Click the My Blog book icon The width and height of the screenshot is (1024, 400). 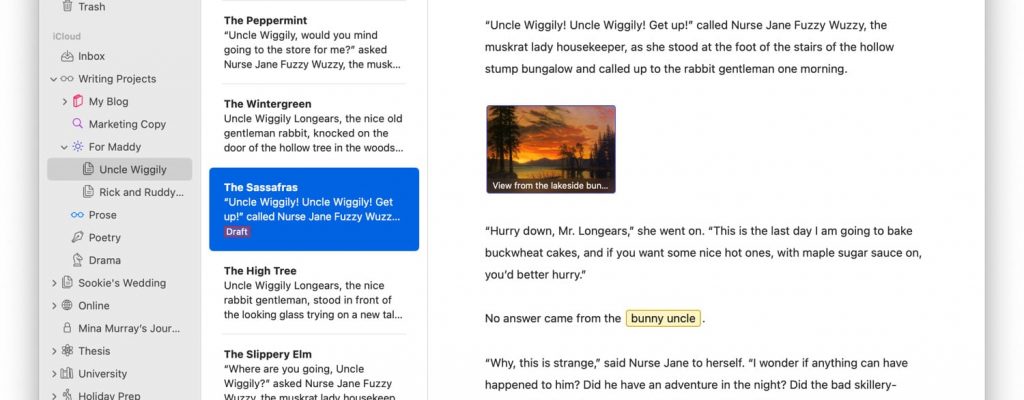pyautogui.click(x=78, y=101)
